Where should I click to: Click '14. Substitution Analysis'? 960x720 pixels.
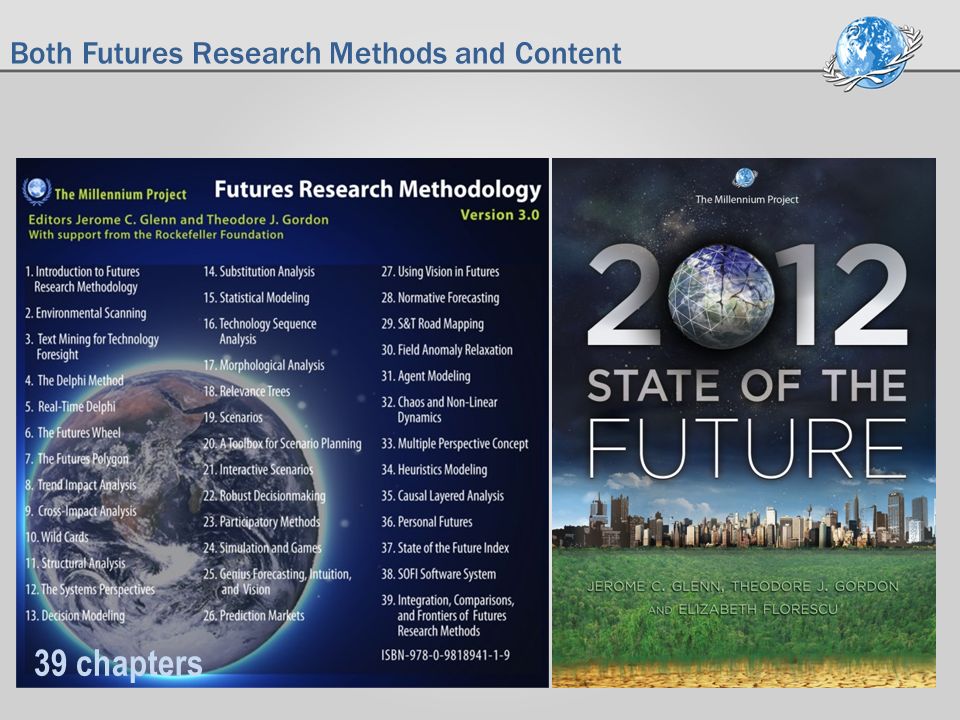[259, 271]
